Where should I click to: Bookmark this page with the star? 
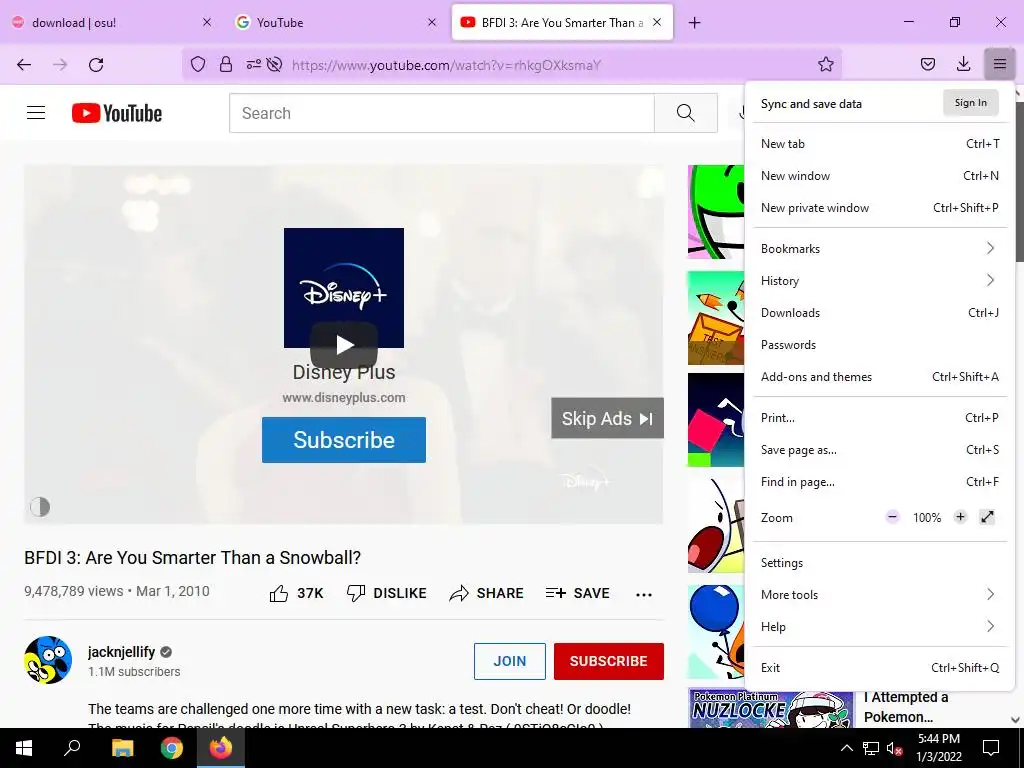pos(825,64)
